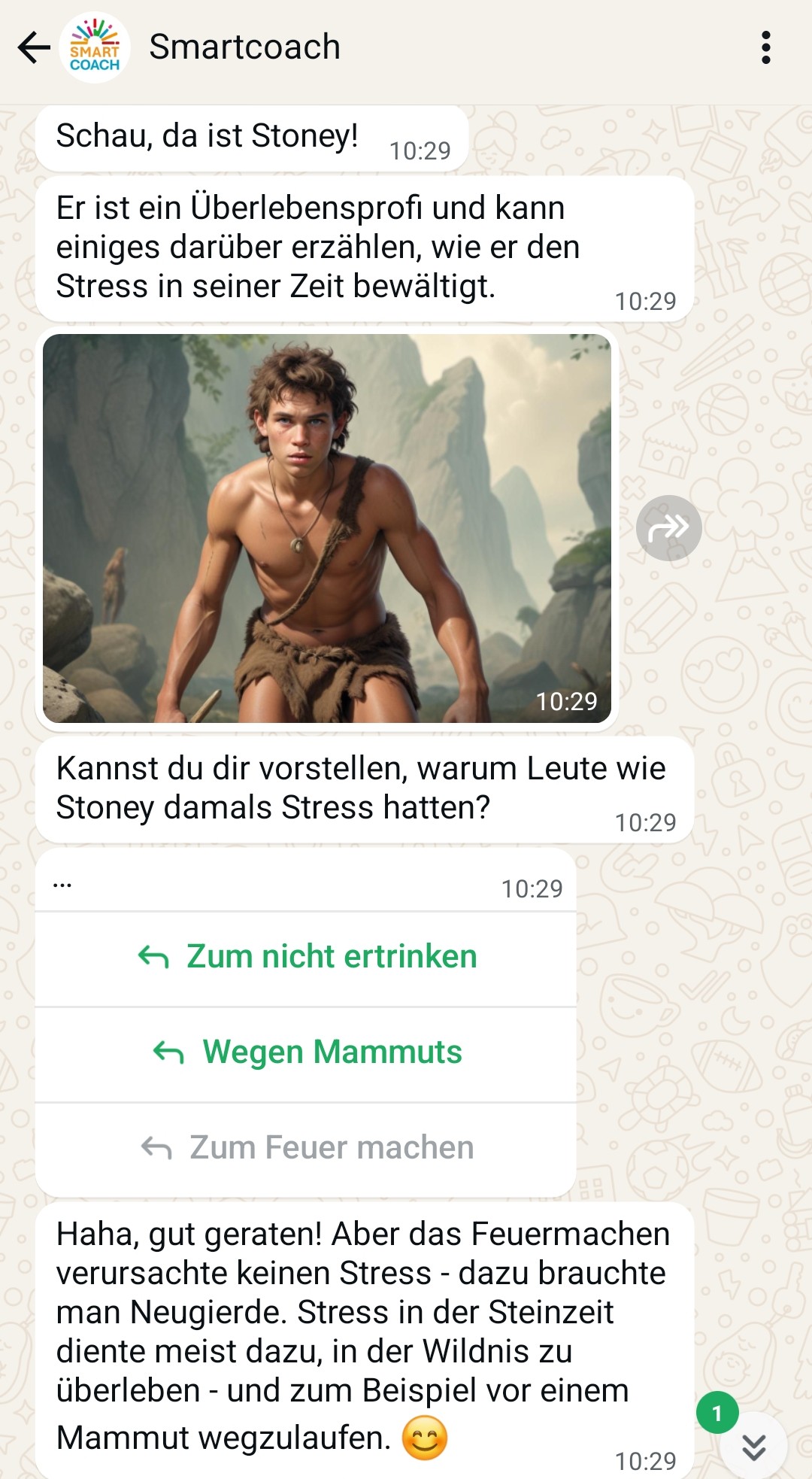812x1479 pixels.
Task: Select the 'Schau, da ist Stoney!' message
Action: pyautogui.click(x=252, y=138)
